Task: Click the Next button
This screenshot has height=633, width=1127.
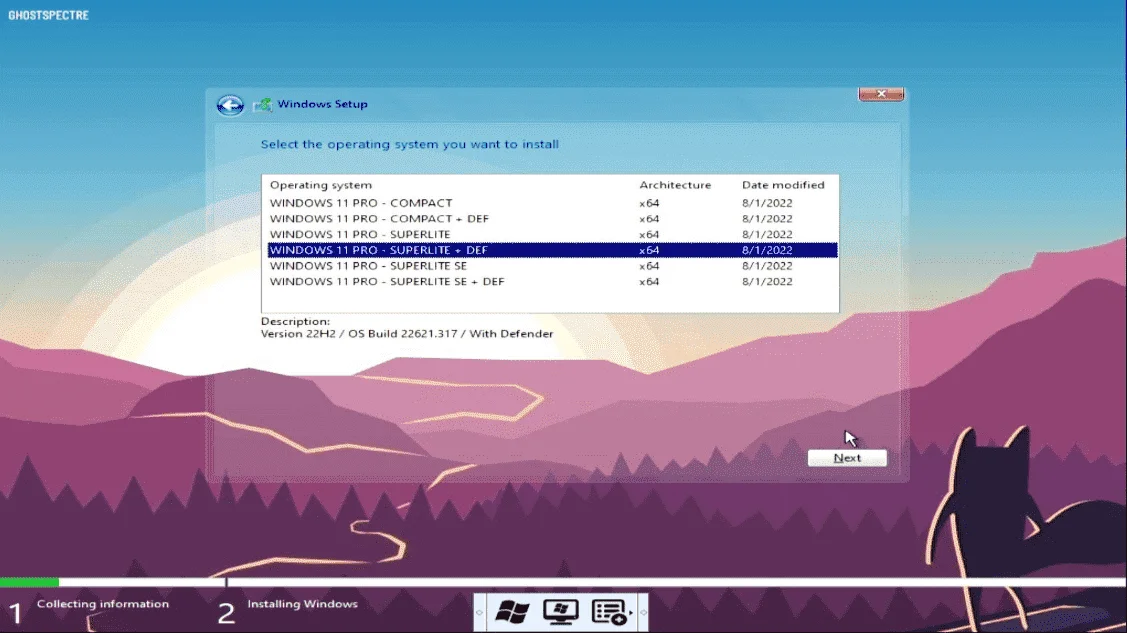Action: pos(847,458)
